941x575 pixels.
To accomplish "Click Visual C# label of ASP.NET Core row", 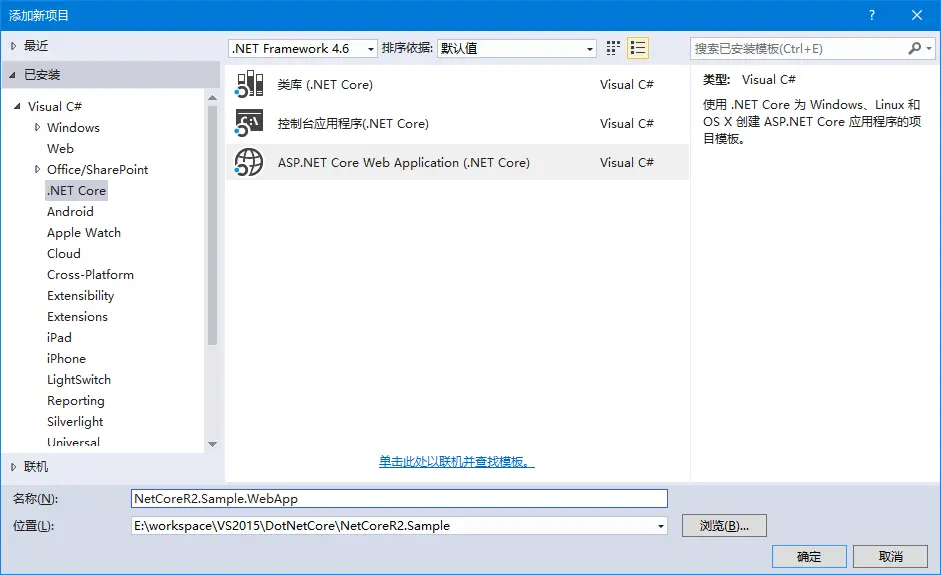I will pos(627,163).
